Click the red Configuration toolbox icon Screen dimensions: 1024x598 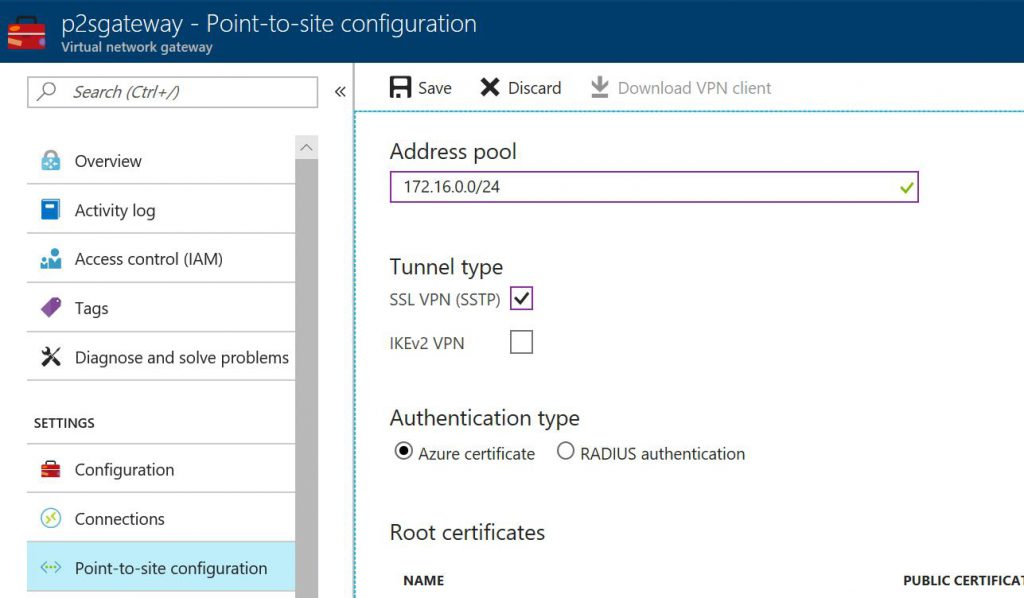(50, 469)
